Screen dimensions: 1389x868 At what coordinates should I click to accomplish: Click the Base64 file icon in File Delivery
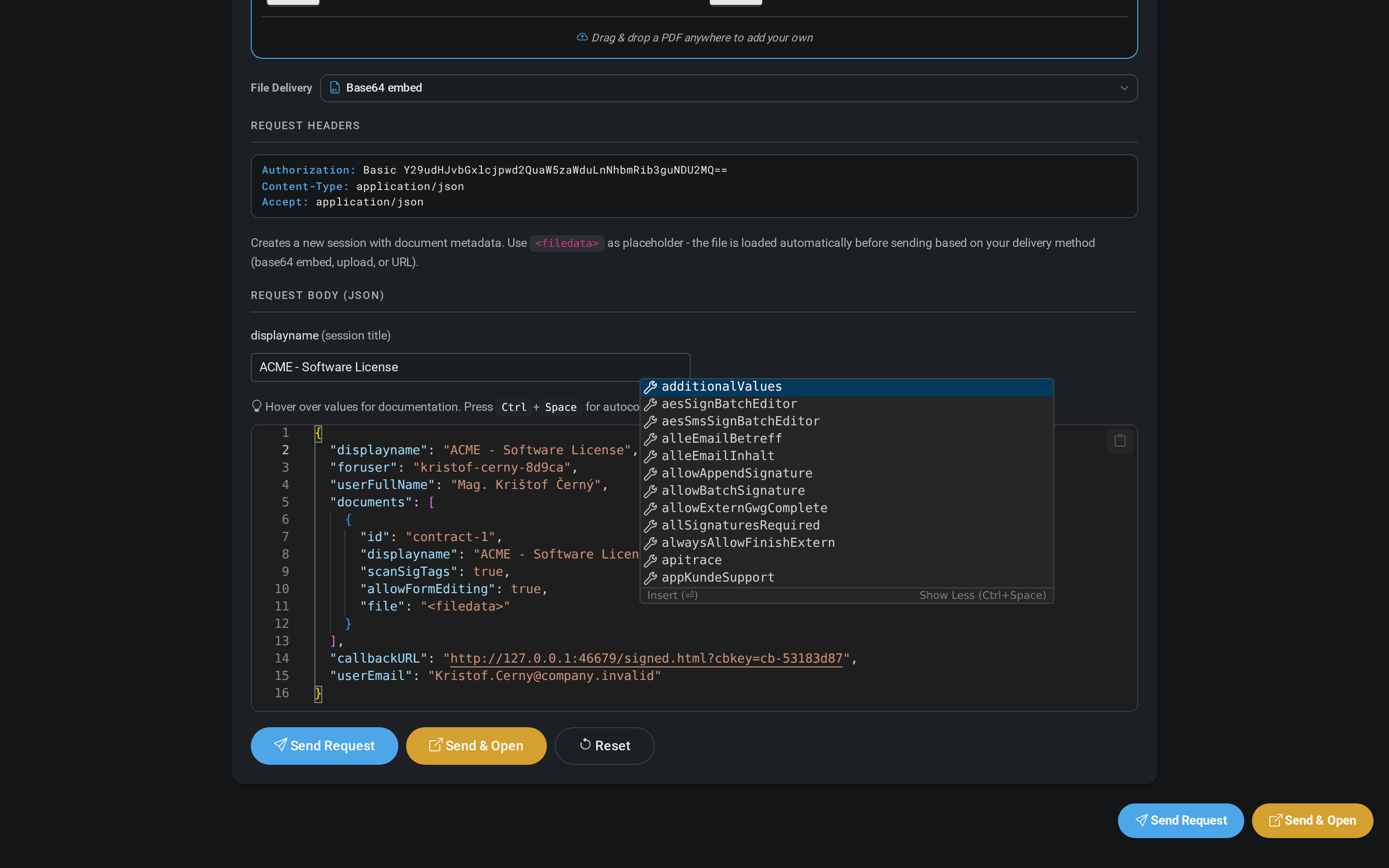click(x=334, y=88)
